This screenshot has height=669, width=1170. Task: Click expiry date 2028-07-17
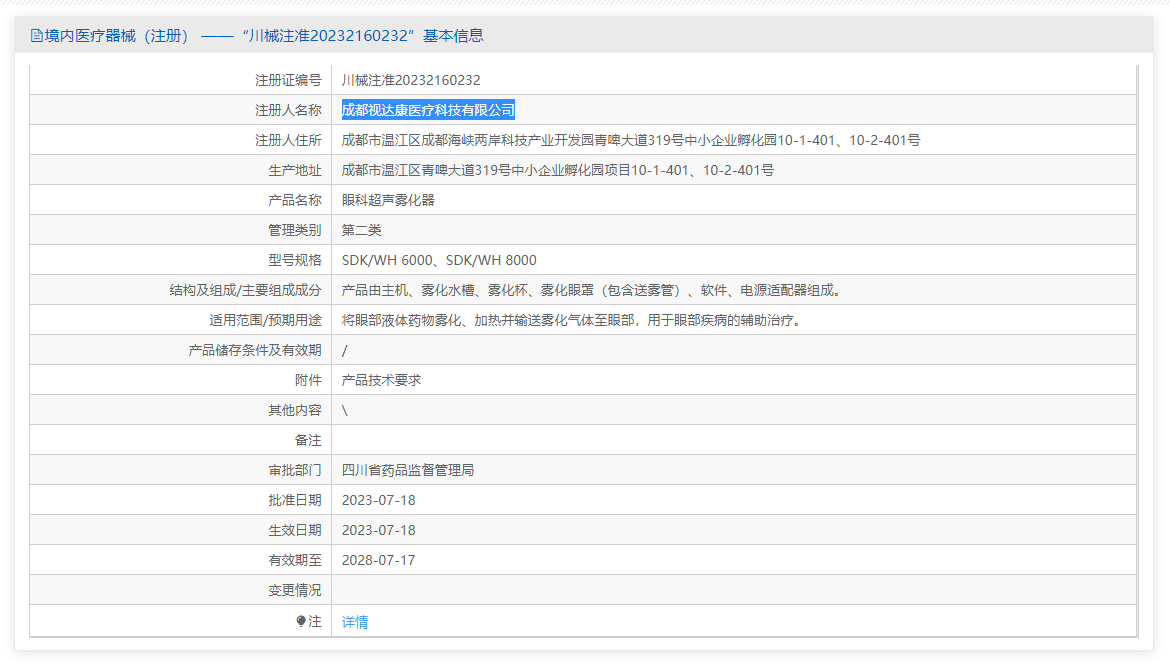(x=378, y=560)
